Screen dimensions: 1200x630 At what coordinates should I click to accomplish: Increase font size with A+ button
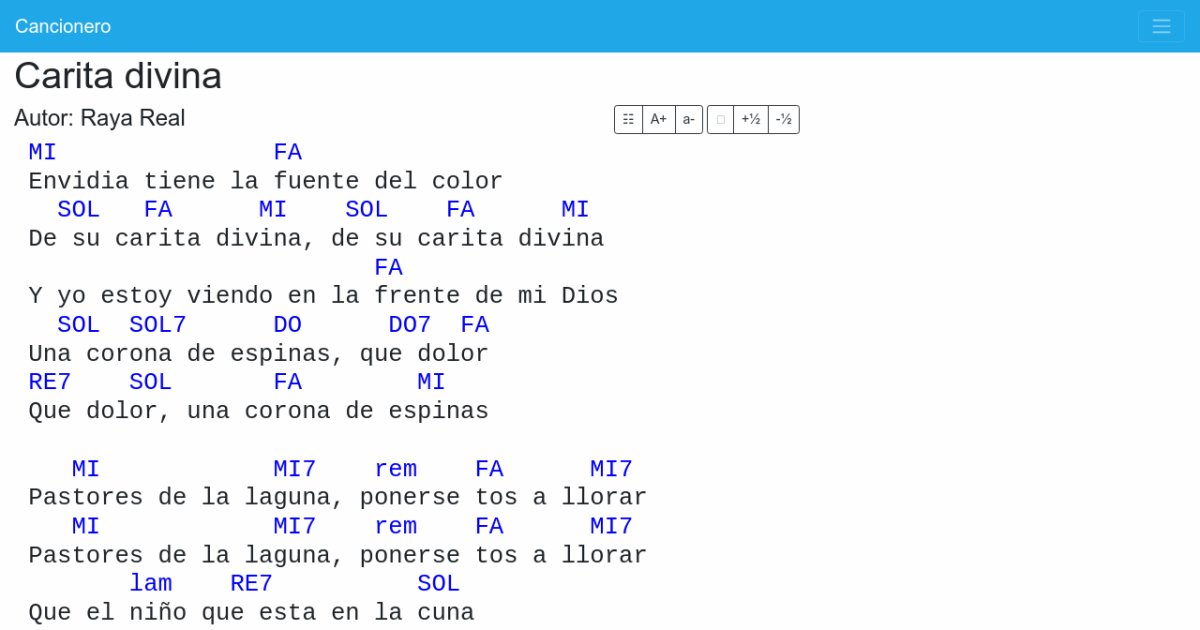click(x=658, y=119)
